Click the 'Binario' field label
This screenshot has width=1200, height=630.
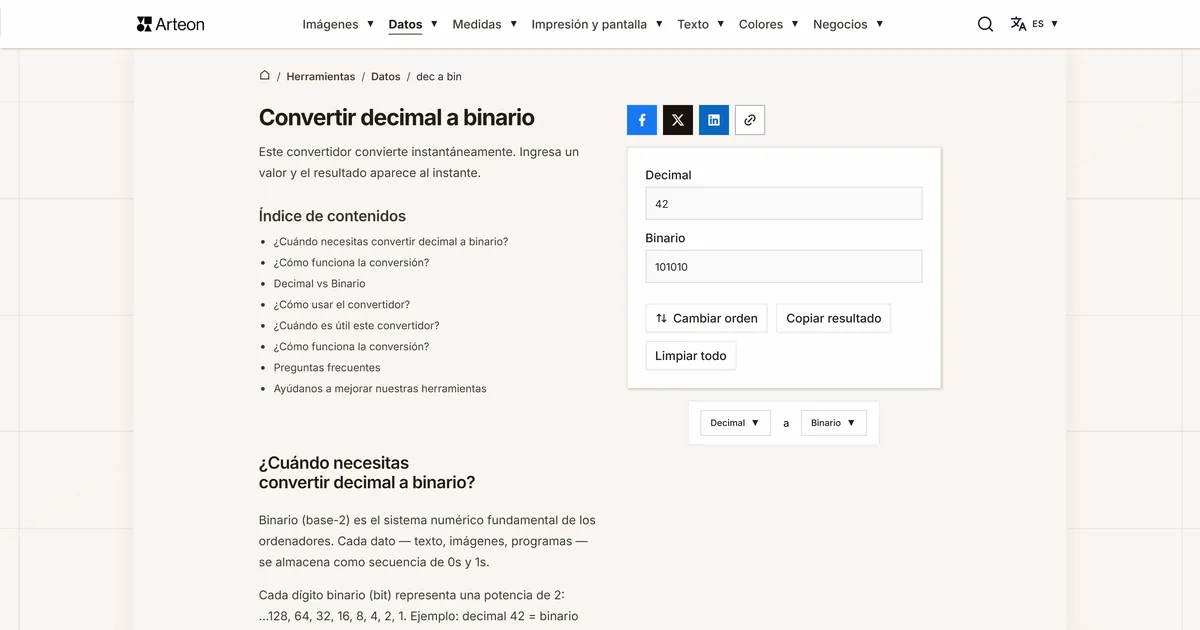click(665, 238)
